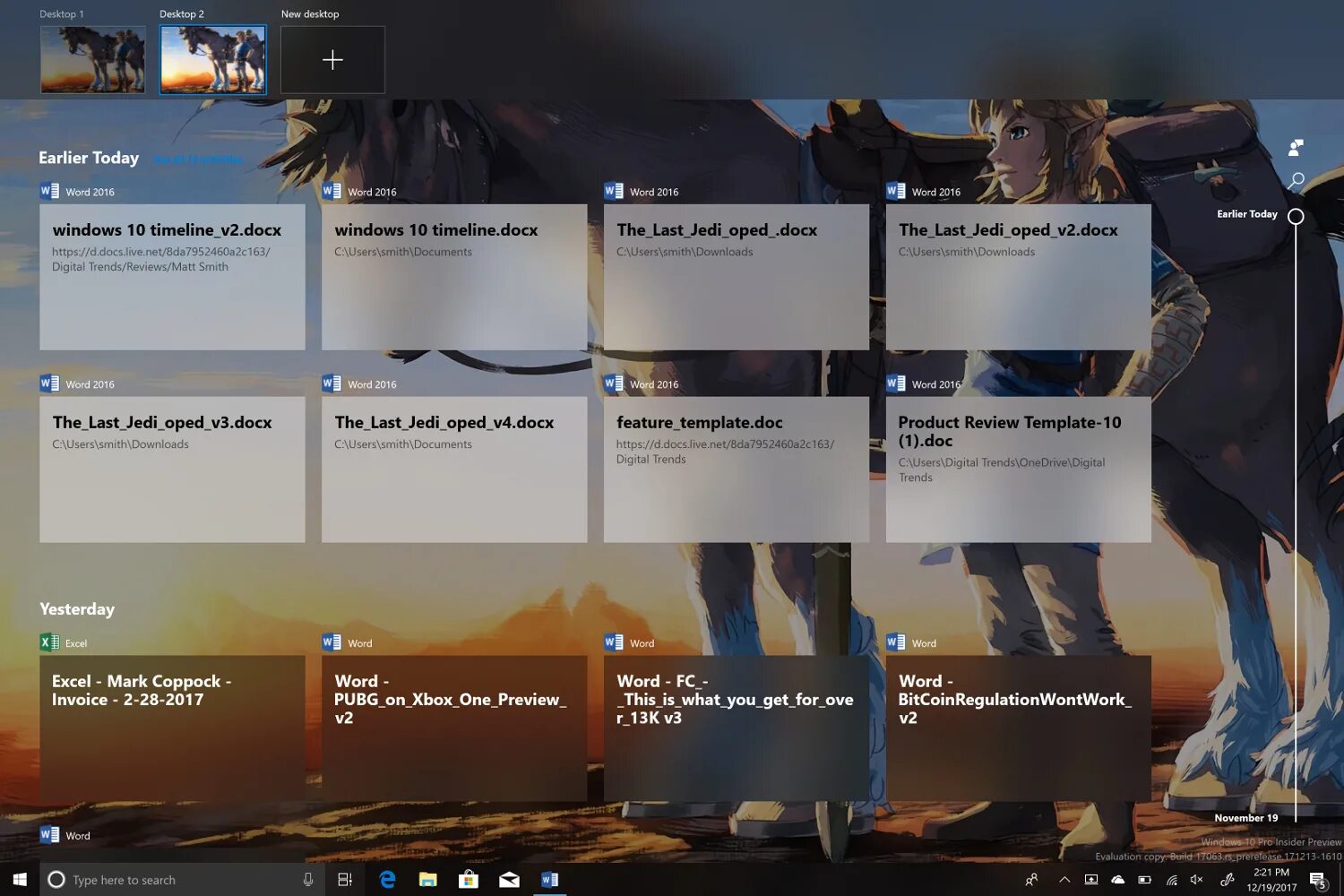Click the Yesterday section heading
This screenshot has width=1344, height=896.
point(77,609)
